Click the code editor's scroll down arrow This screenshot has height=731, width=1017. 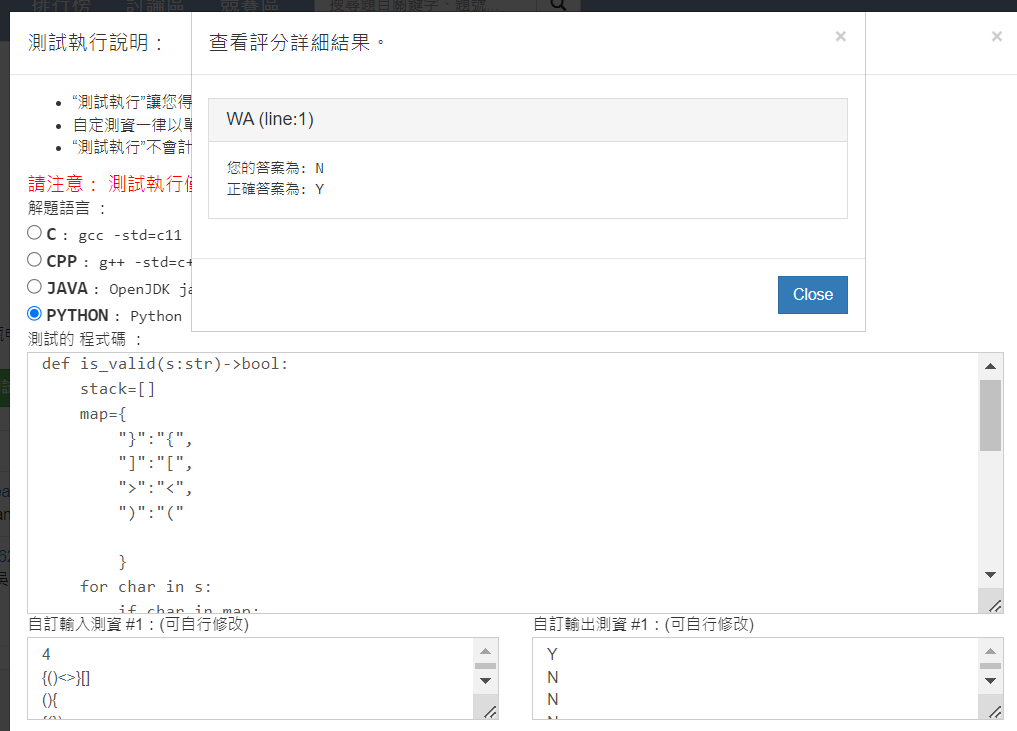pos(990,575)
